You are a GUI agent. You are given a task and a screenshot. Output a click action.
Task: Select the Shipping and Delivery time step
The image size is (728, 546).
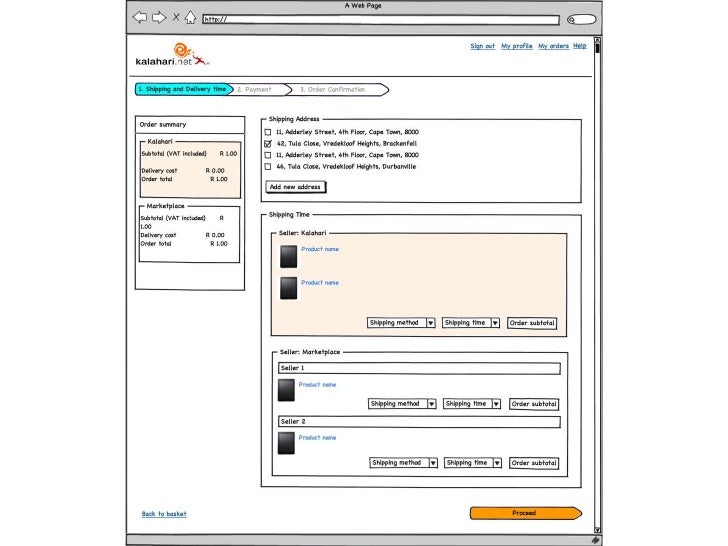(x=184, y=89)
